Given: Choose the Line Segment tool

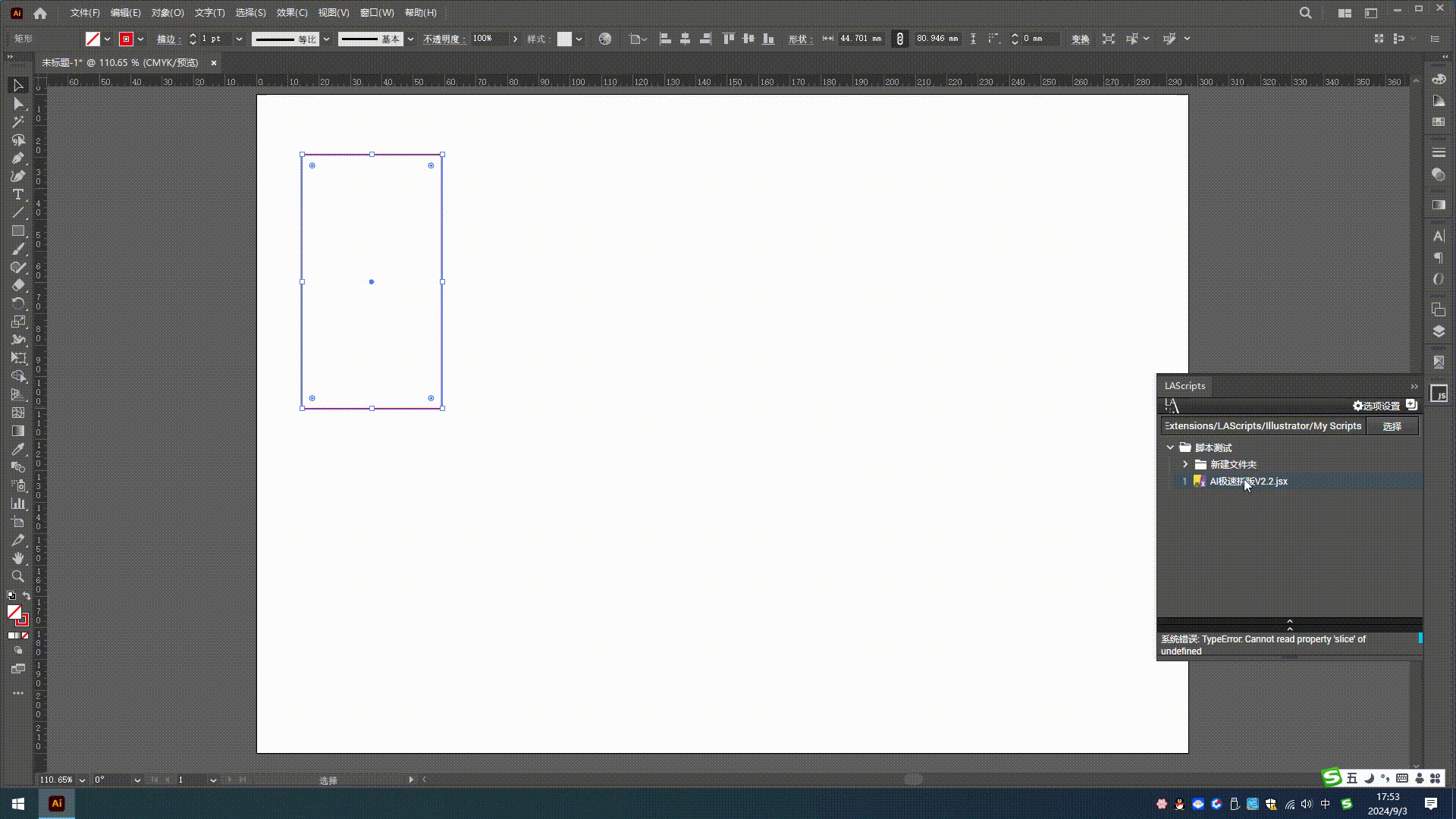Looking at the screenshot, I should click(x=17, y=212).
